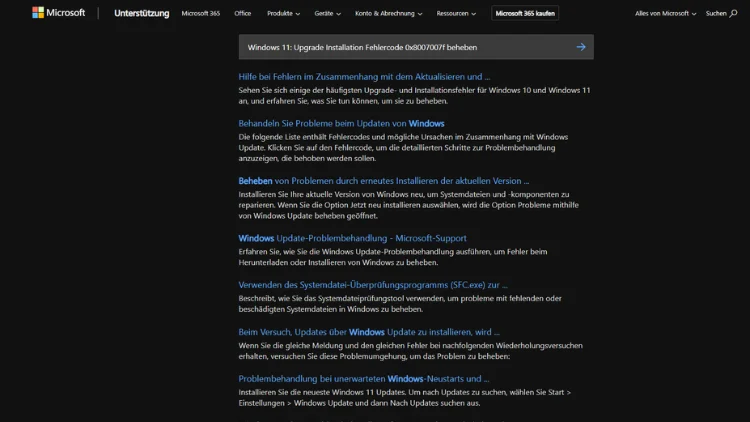
Task: Open the Unterstützung home link
Action: (142, 13)
